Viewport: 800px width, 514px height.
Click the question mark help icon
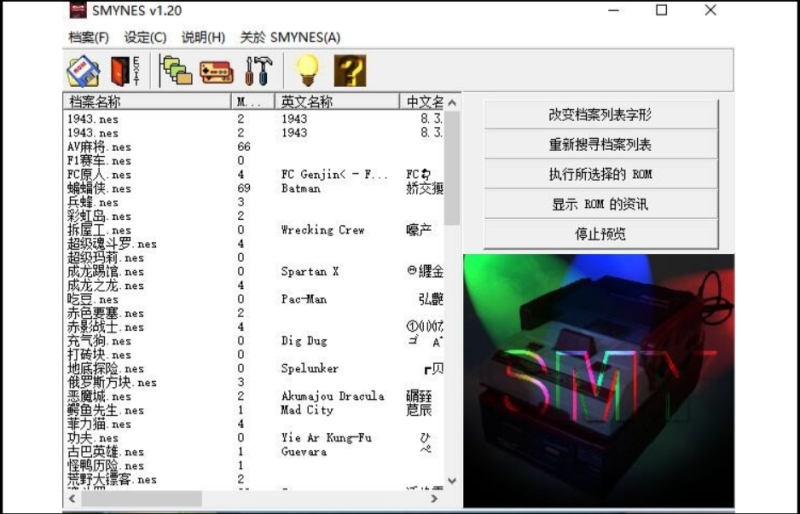coord(350,70)
